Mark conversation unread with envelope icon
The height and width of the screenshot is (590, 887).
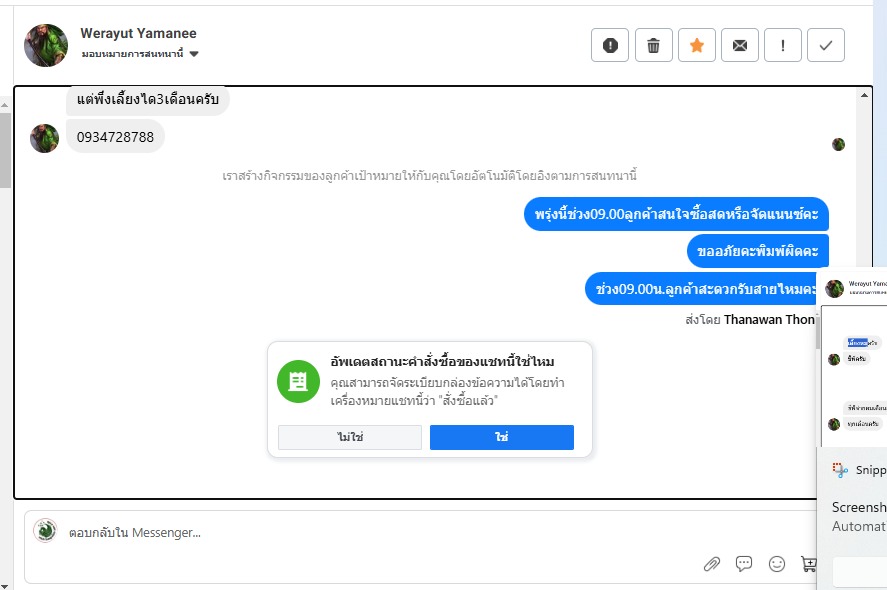pyautogui.click(x=740, y=45)
